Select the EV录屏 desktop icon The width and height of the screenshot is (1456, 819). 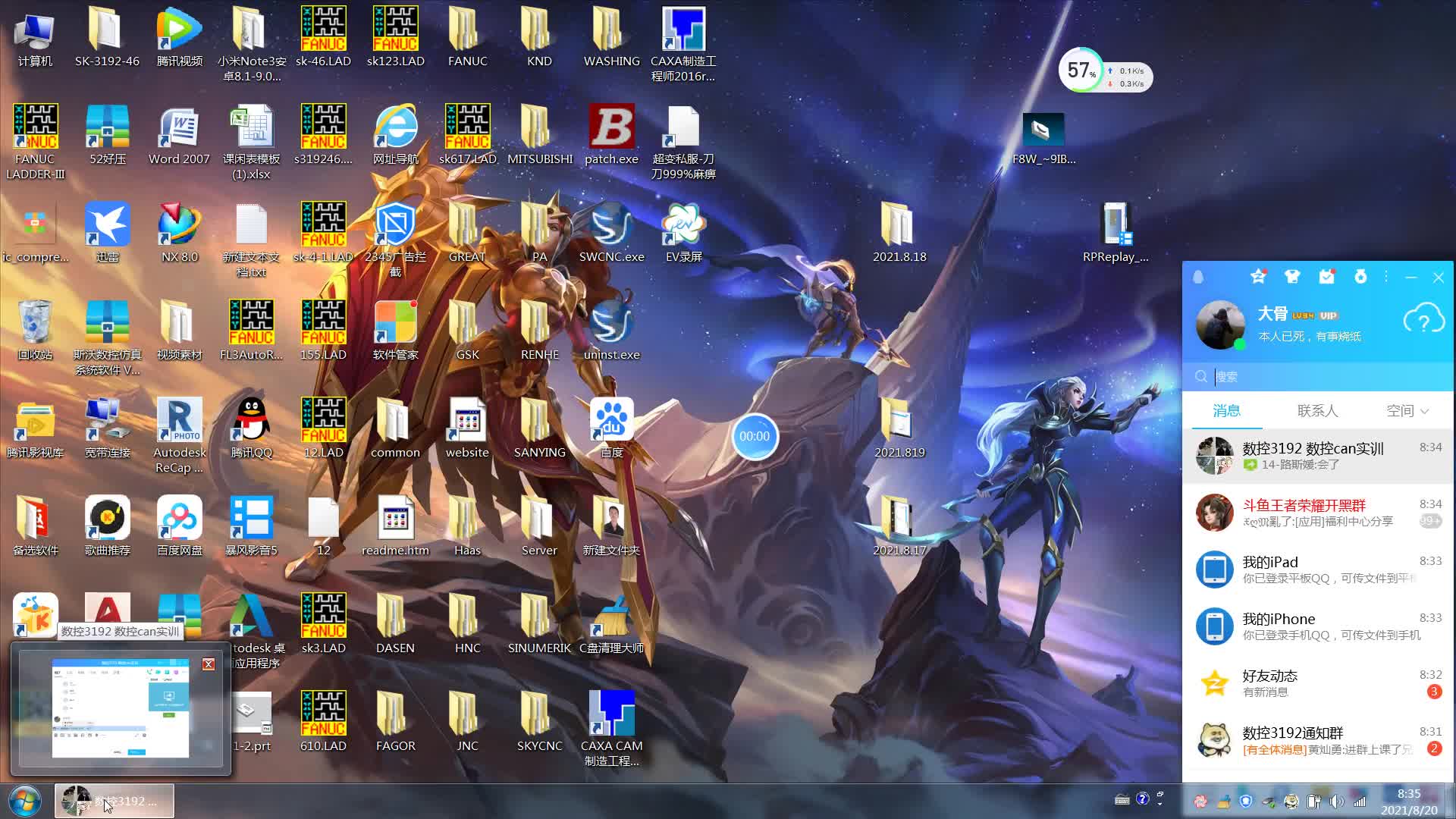[683, 233]
